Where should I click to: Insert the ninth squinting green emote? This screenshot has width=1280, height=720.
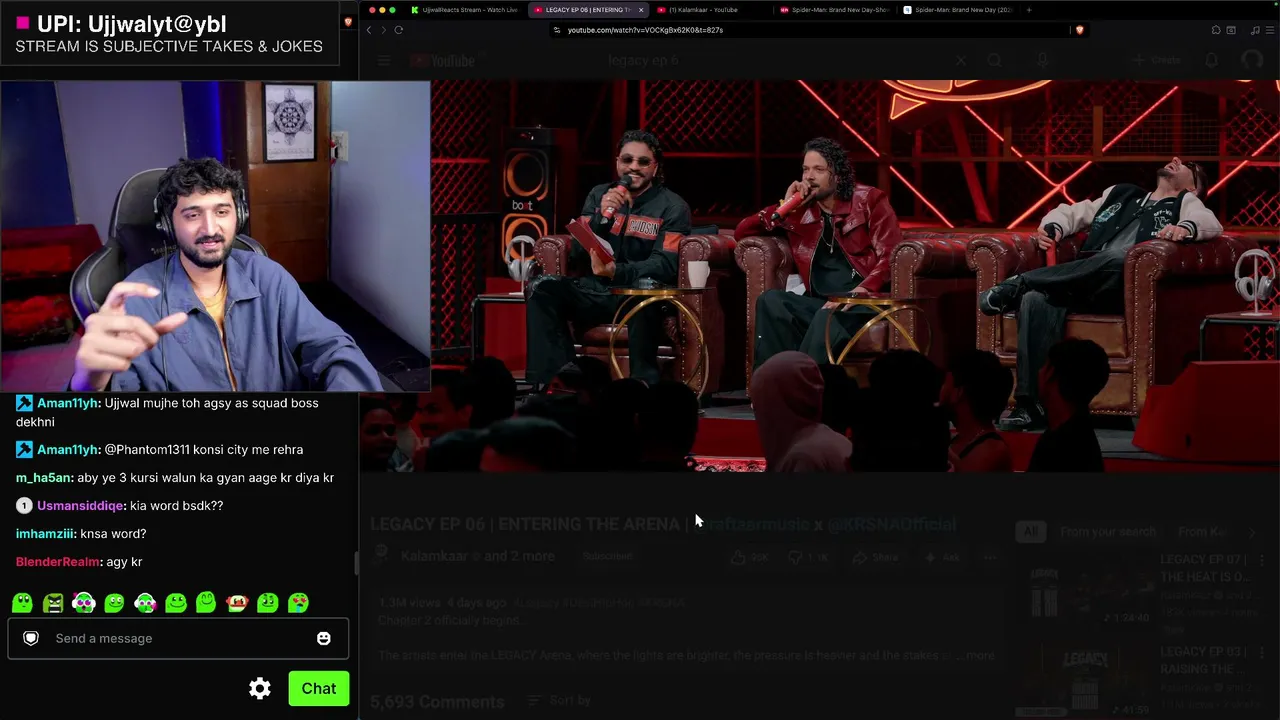coord(267,602)
